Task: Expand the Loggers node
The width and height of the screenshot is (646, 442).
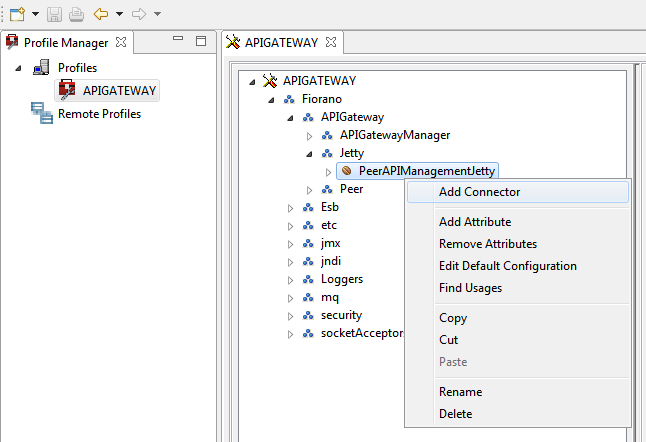Action: tap(290, 281)
